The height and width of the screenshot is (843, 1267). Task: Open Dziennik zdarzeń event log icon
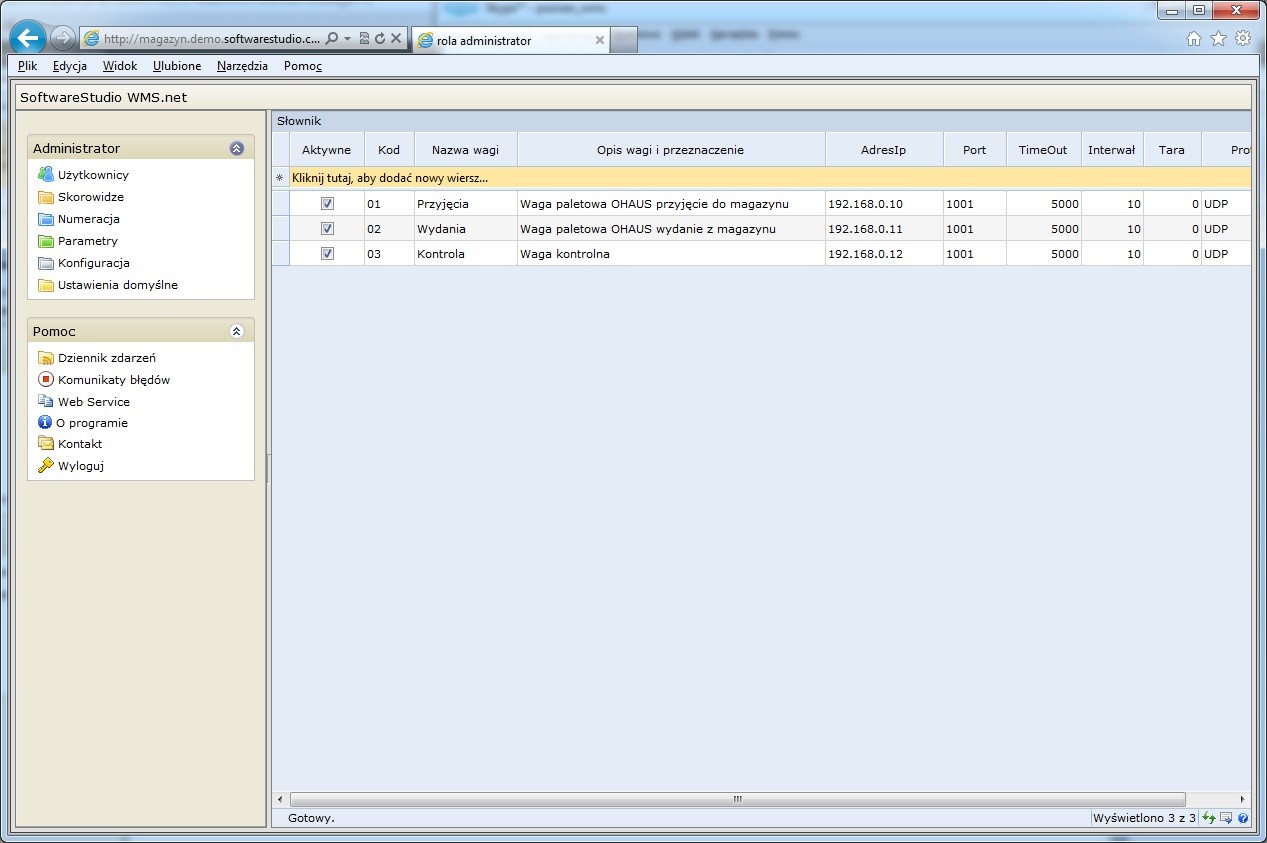(45, 358)
